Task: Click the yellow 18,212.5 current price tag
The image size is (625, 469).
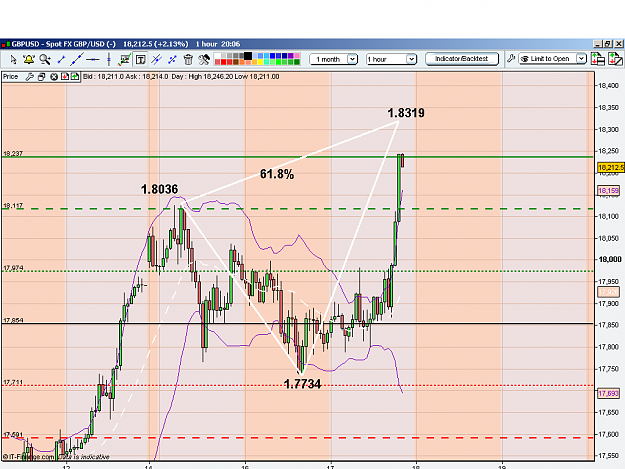Action: coord(611,167)
